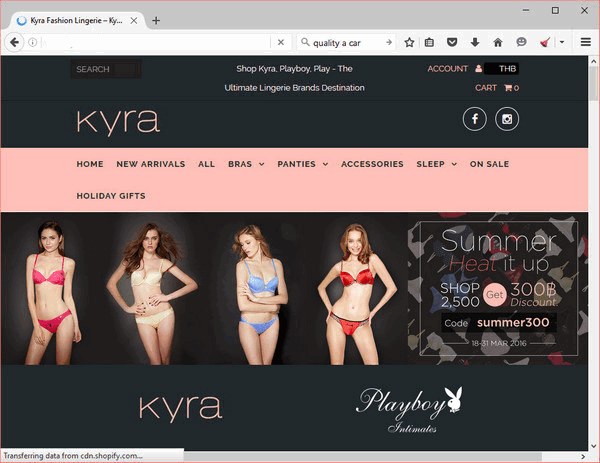The width and height of the screenshot is (600, 463).
Task: Click the store SEARCH field
Action: pos(105,69)
